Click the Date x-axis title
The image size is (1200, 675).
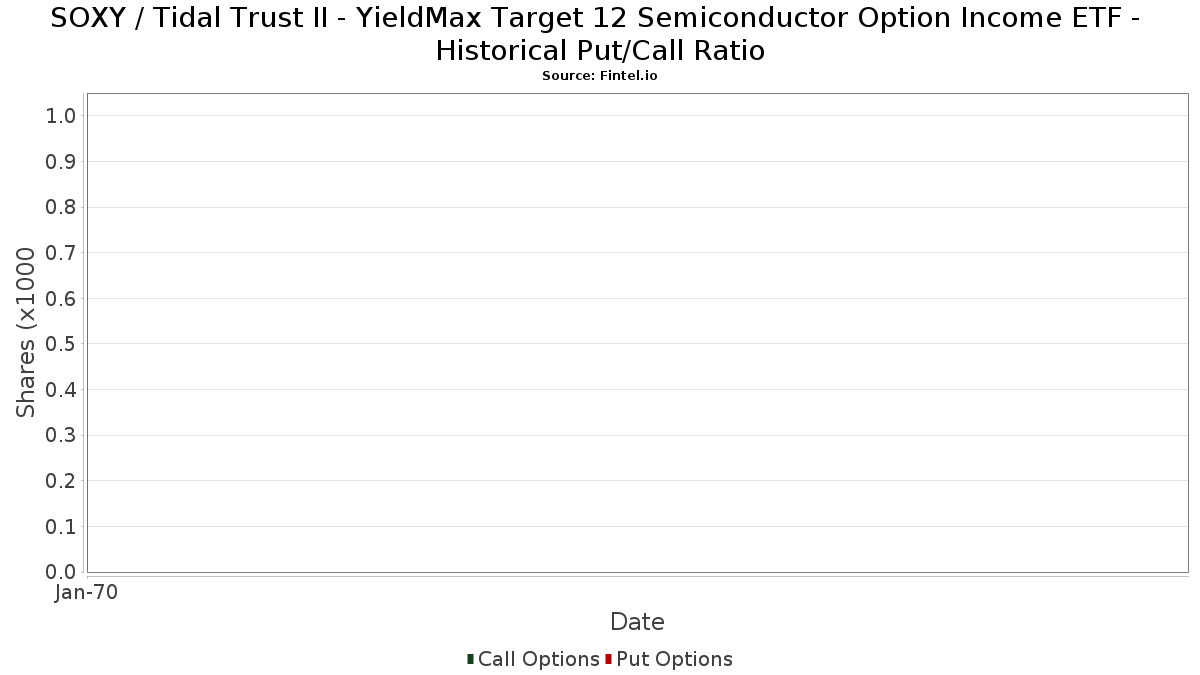(637, 622)
